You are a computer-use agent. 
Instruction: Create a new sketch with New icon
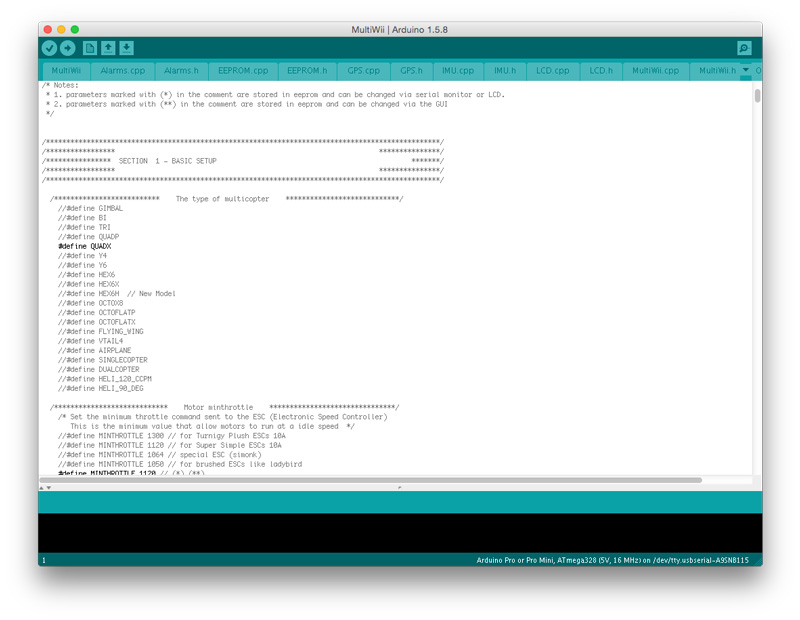coord(90,48)
